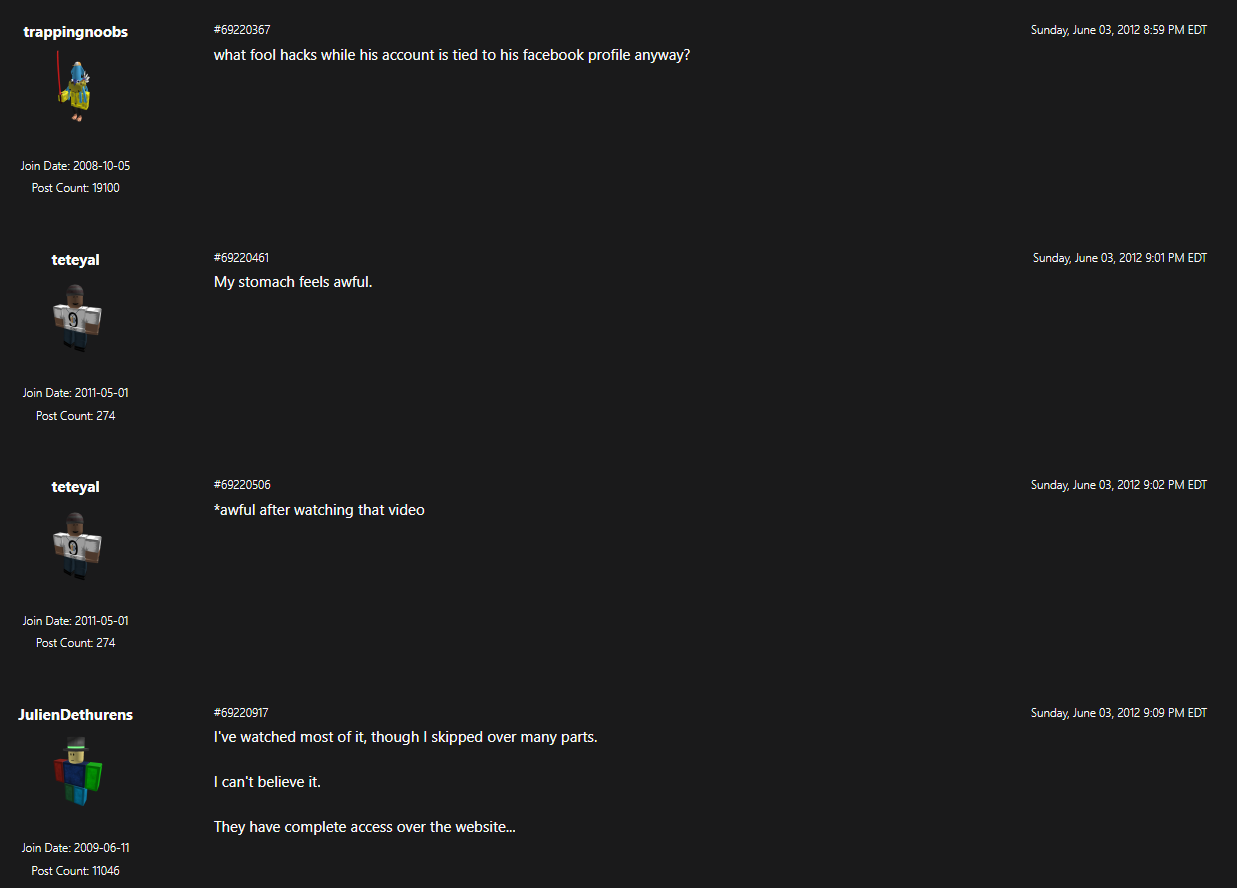Open JulienDethurens' top-hat avatar image

click(76, 771)
